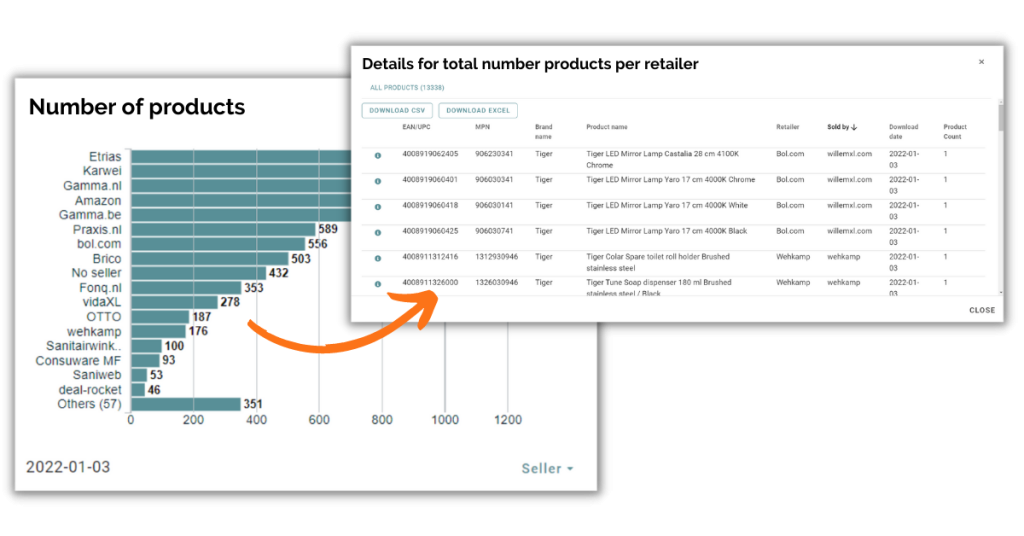Click info icon for Yaro 4000K White row

click(378, 206)
